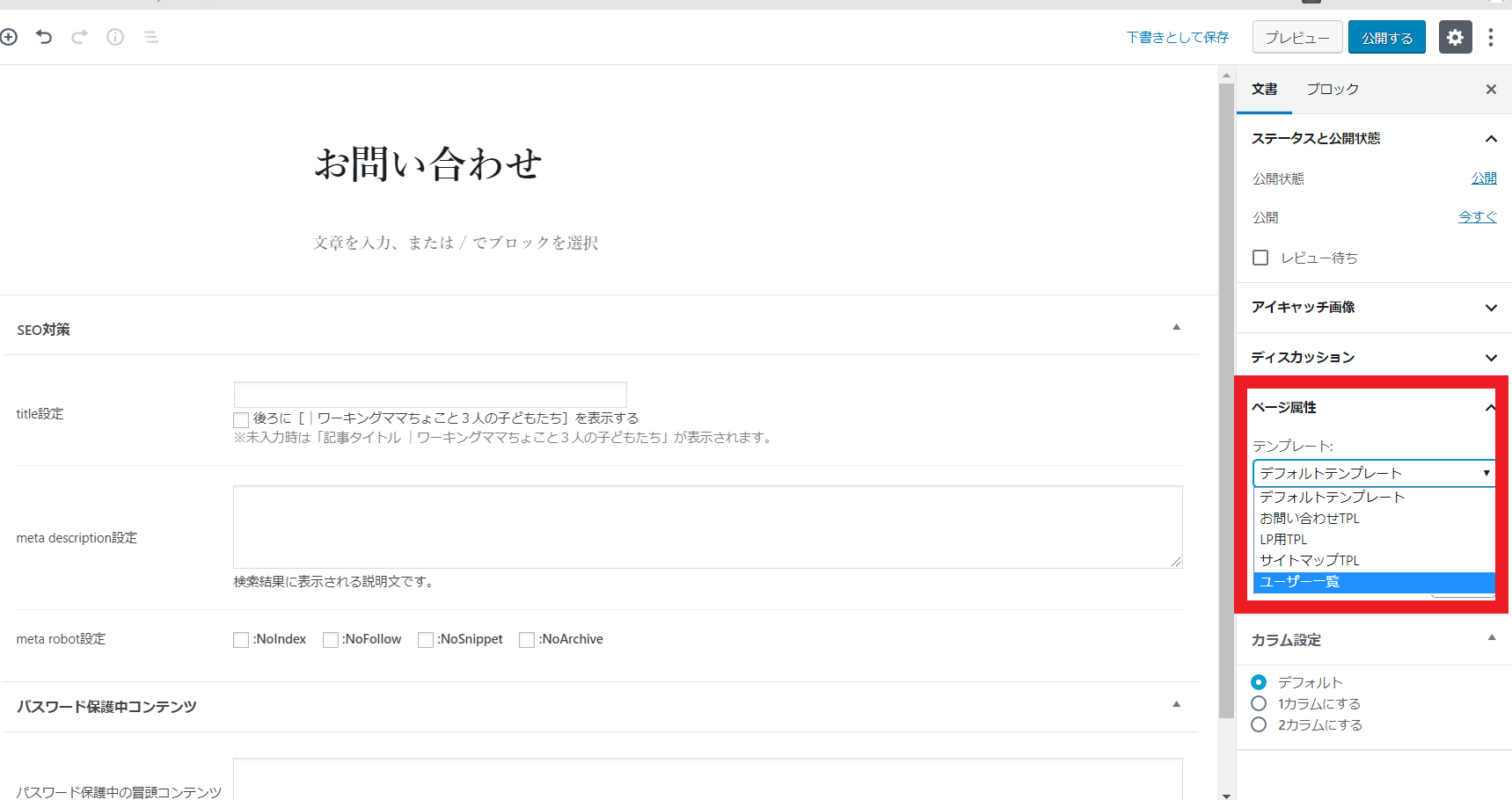The image size is (1512, 800).
Task: Click the 公開する button
Action: coord(1386,37)
